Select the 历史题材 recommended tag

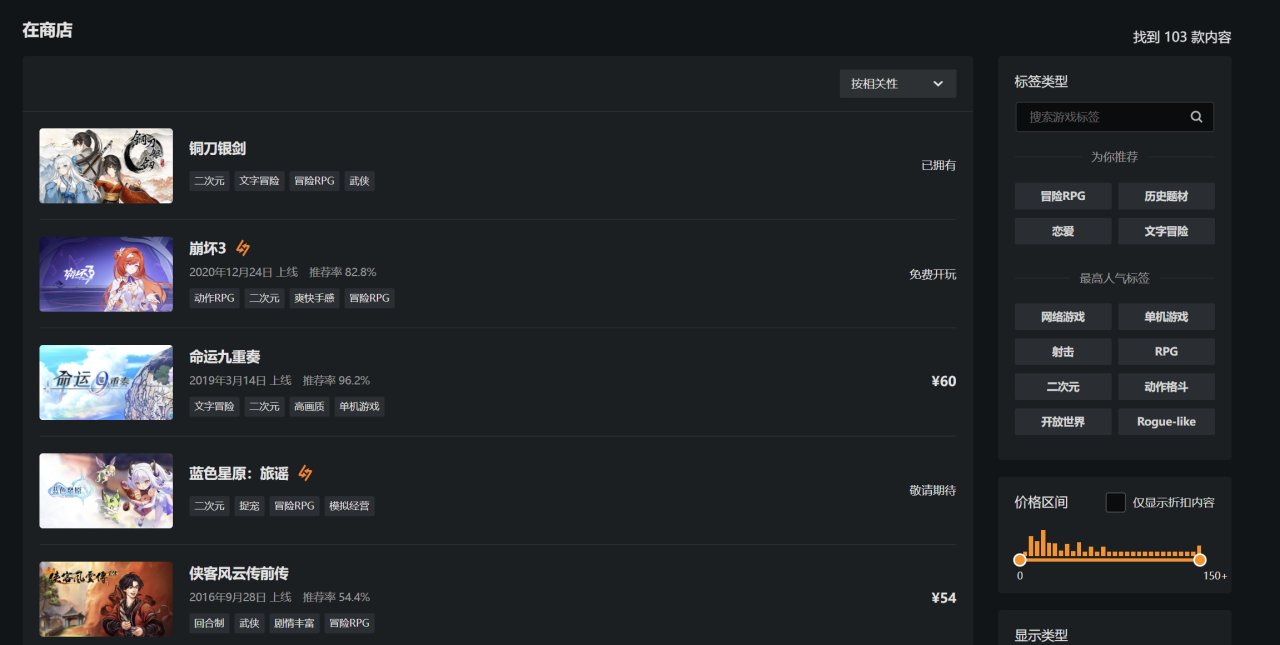[x=1166, y=196]
